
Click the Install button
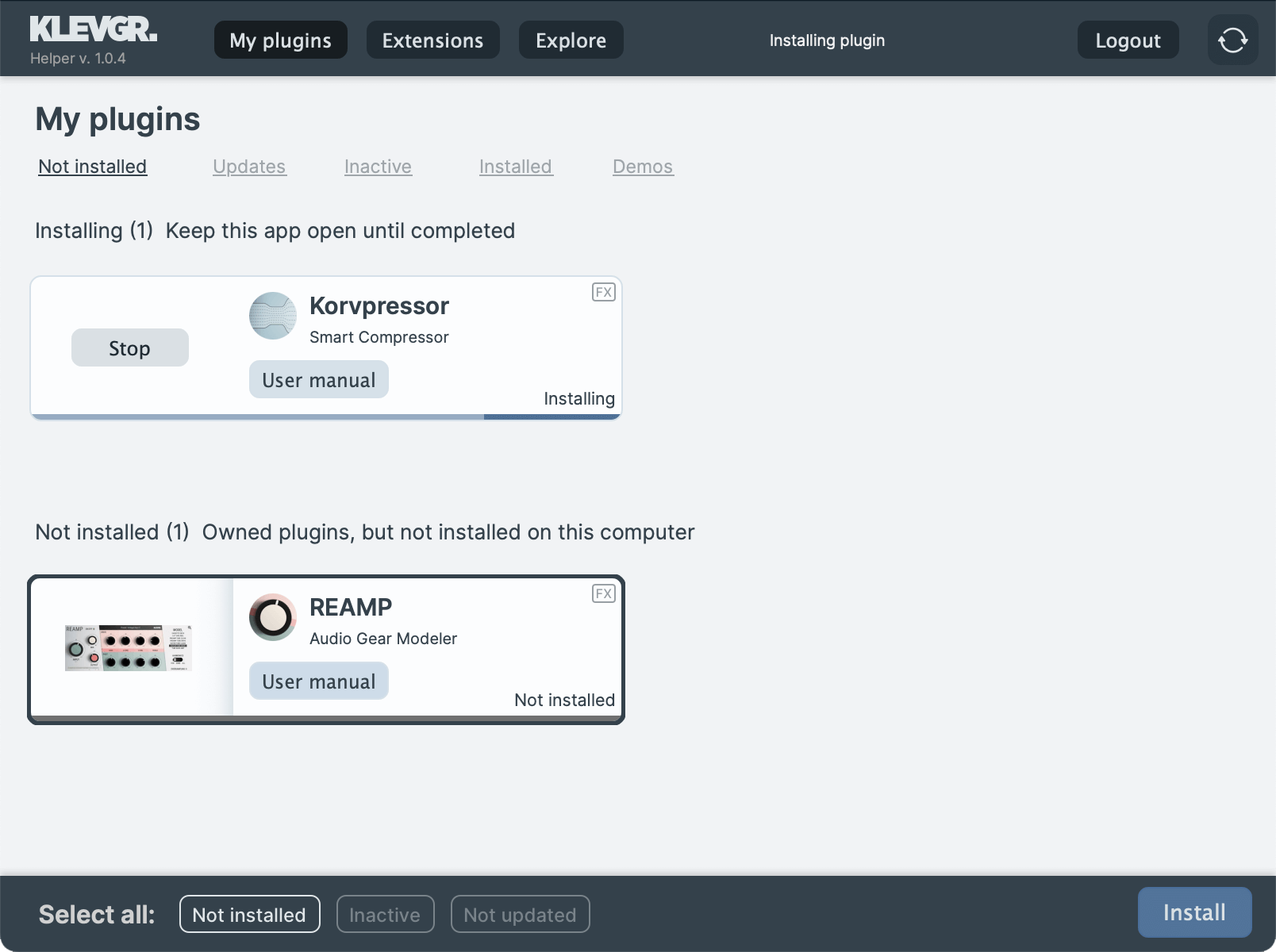click(x=1195, y=912)
